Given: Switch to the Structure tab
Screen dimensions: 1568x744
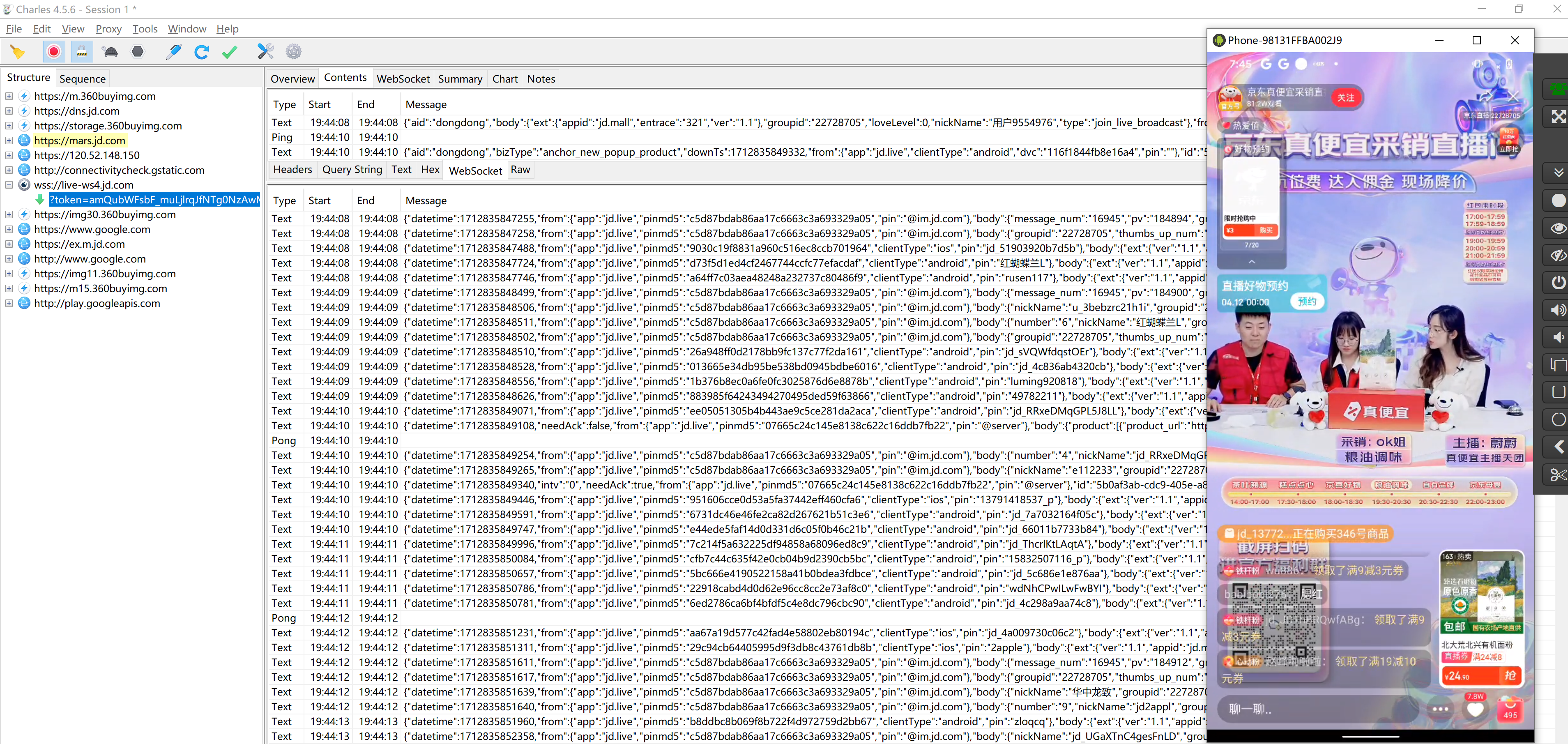Looking at the screenshot, I should coord(29,77).
